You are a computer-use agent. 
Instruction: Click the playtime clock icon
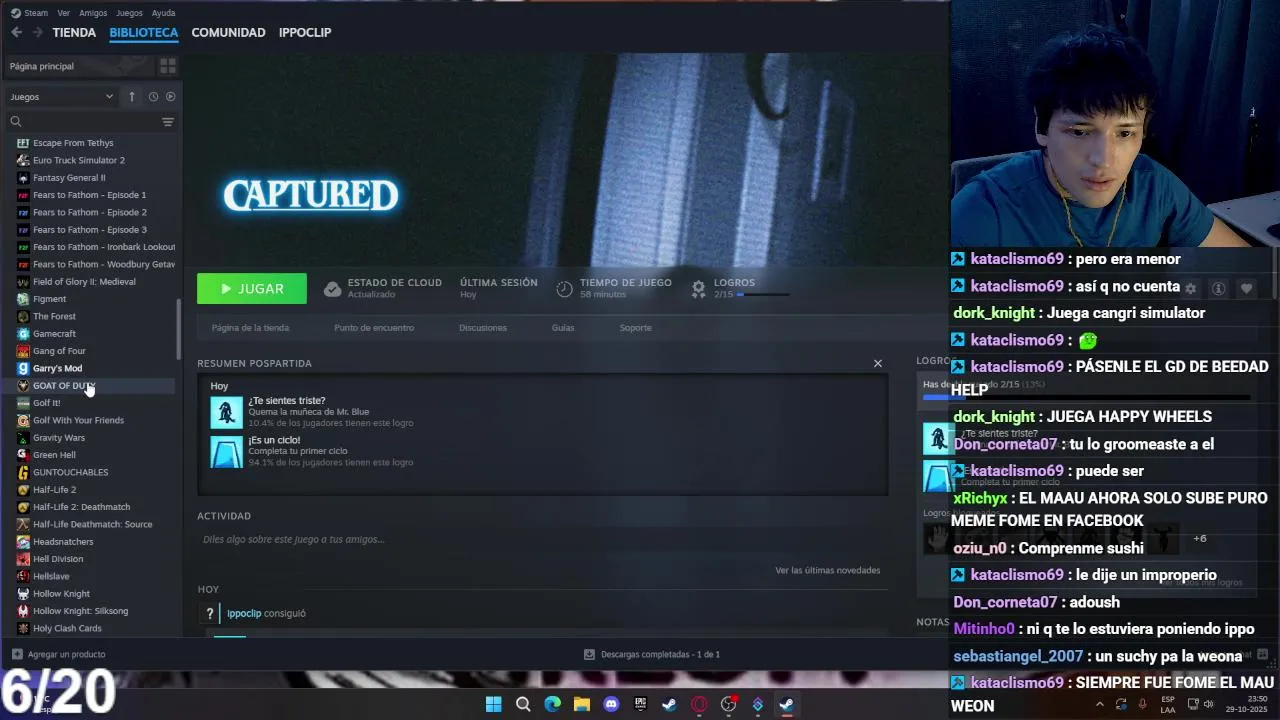564,289
